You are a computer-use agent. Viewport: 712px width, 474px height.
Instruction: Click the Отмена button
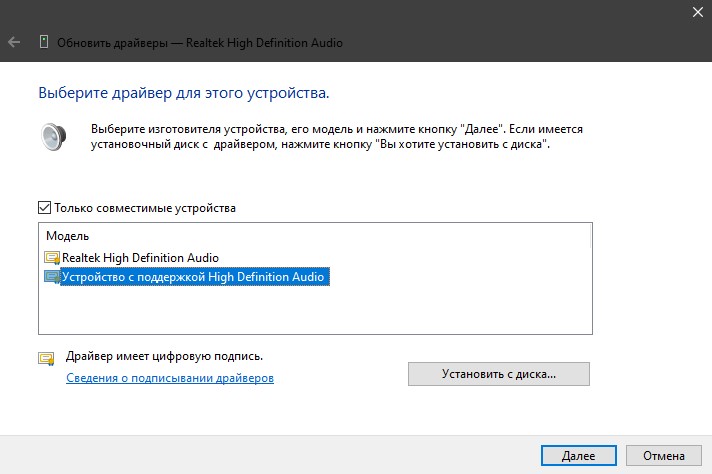663,455
